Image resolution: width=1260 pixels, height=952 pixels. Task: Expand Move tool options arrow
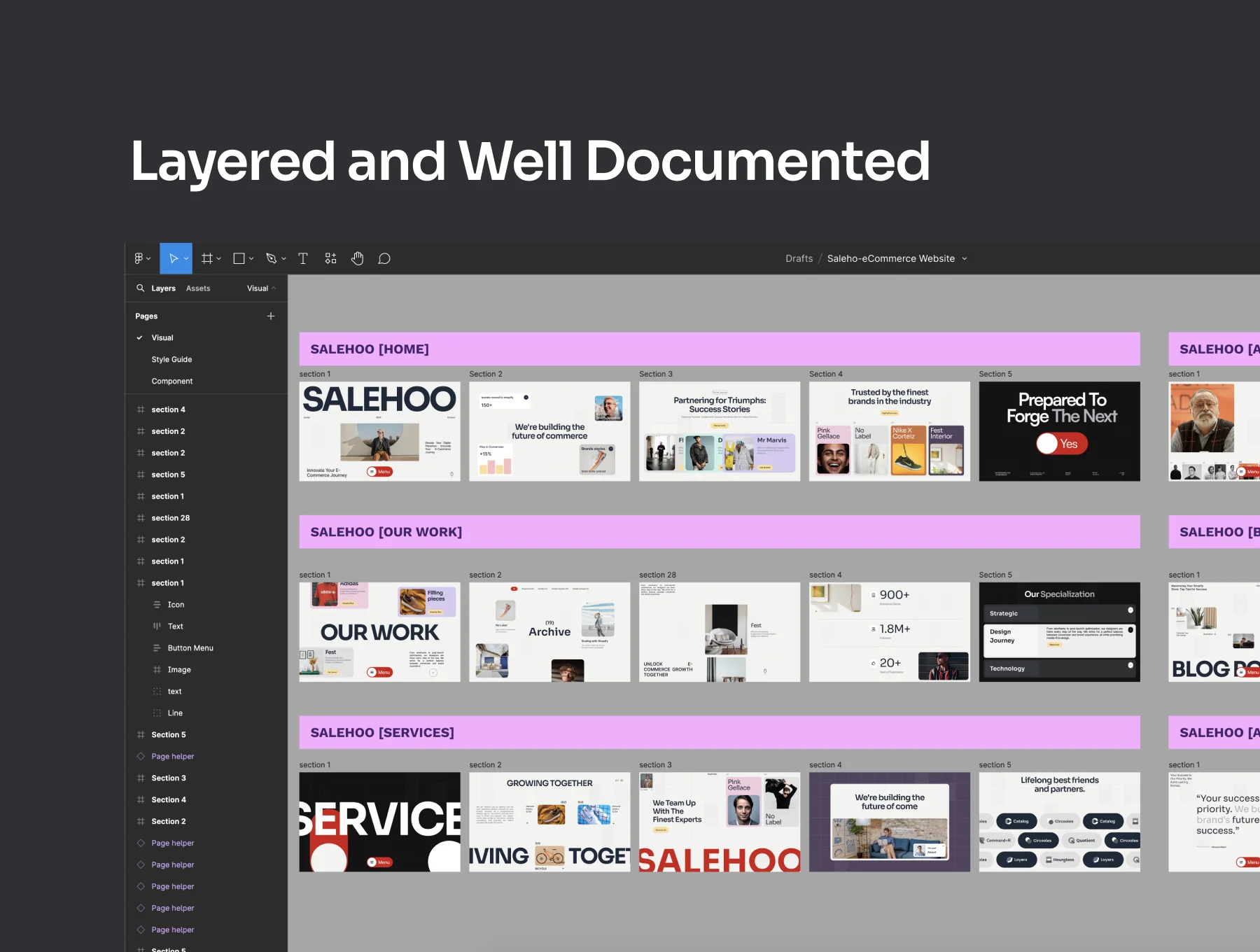(186, 258)
